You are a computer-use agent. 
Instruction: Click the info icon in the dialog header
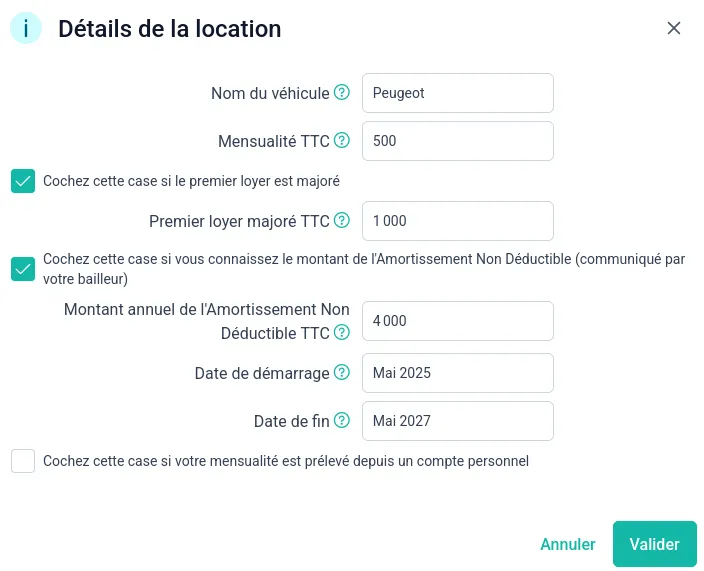[26, 29]
